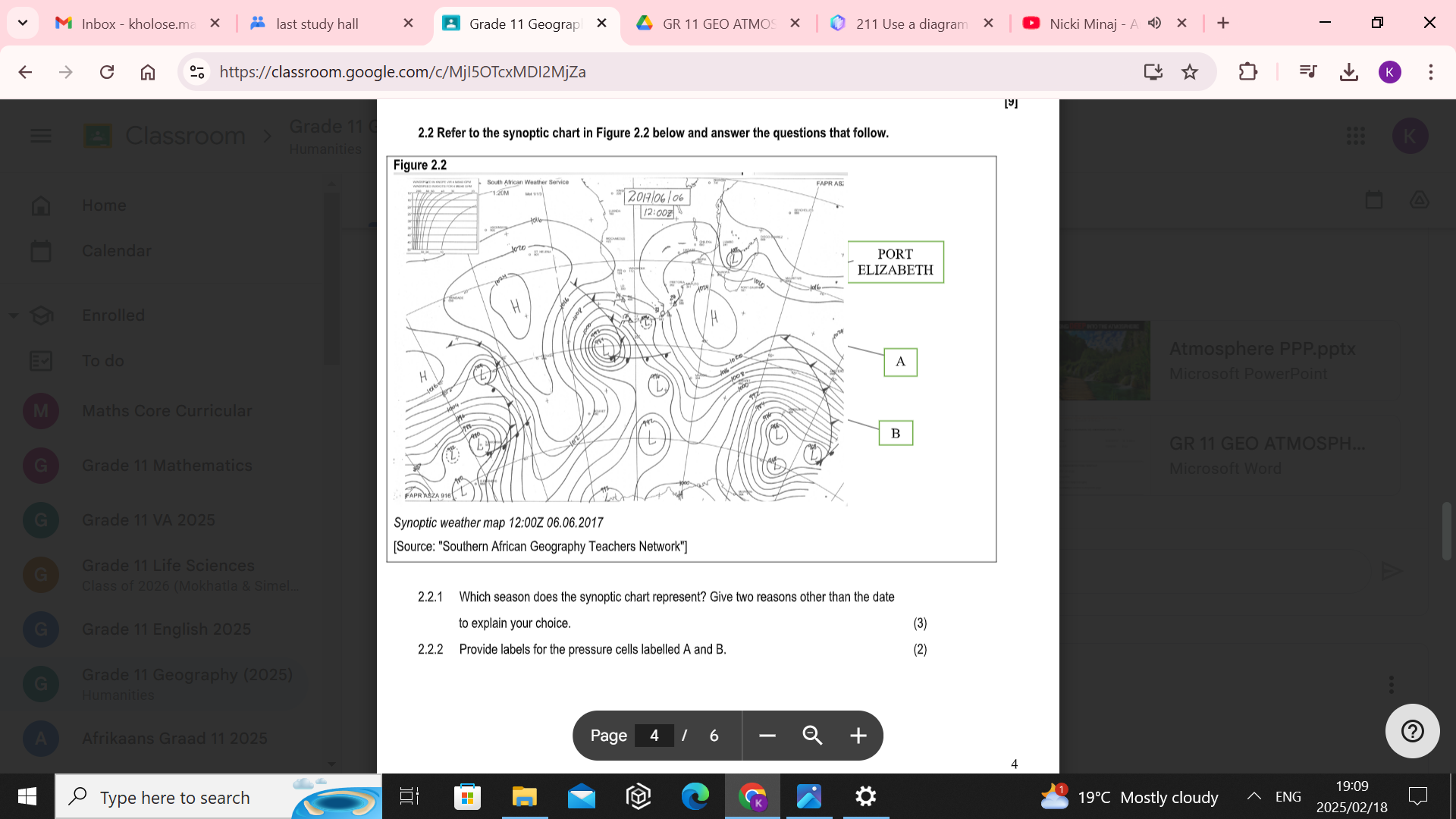Click the Help question mark button
The image size is (1456, 819).
click(x=1411, y=730)
